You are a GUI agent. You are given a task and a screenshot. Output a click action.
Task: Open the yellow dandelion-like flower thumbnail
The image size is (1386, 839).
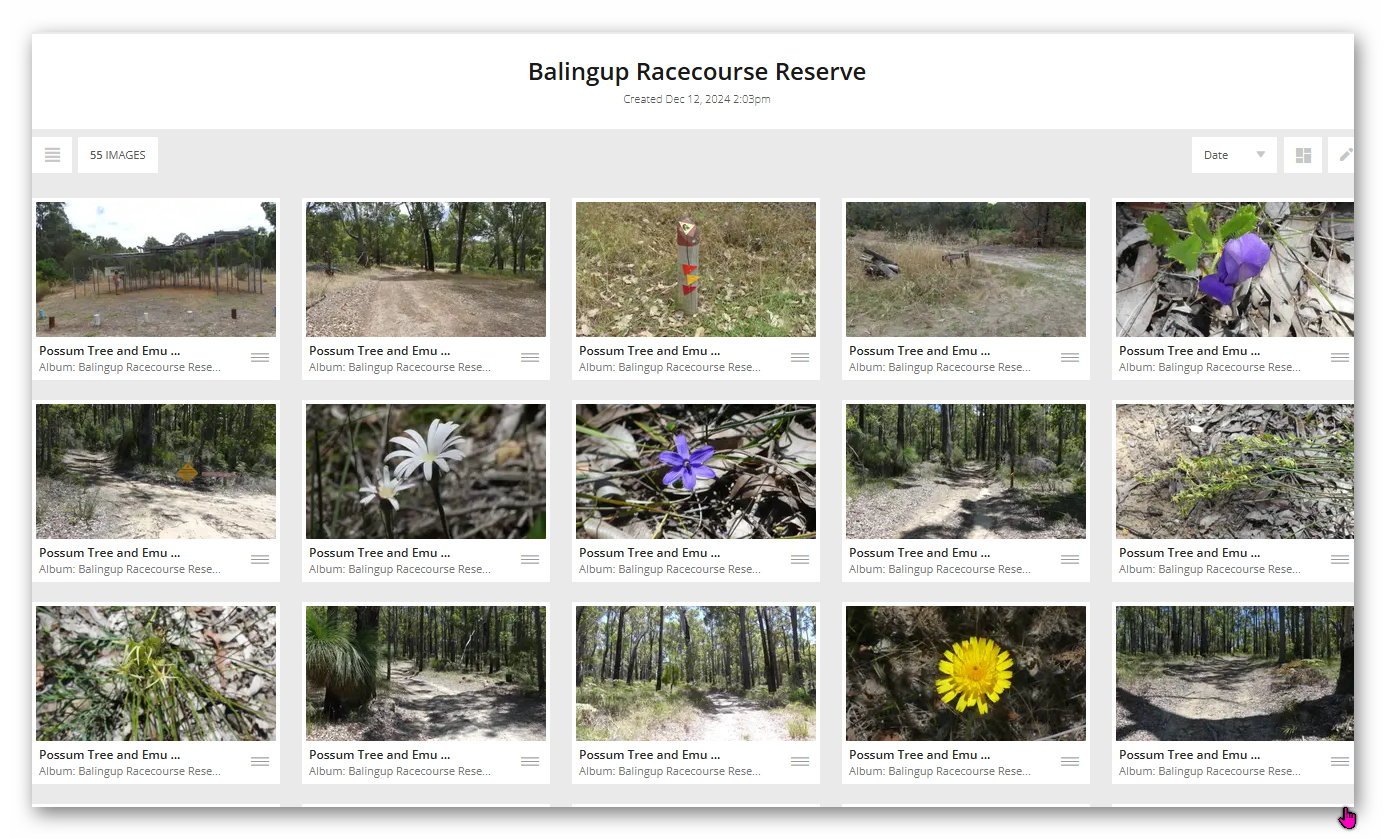pyautogui.click(x=965, y=673)
